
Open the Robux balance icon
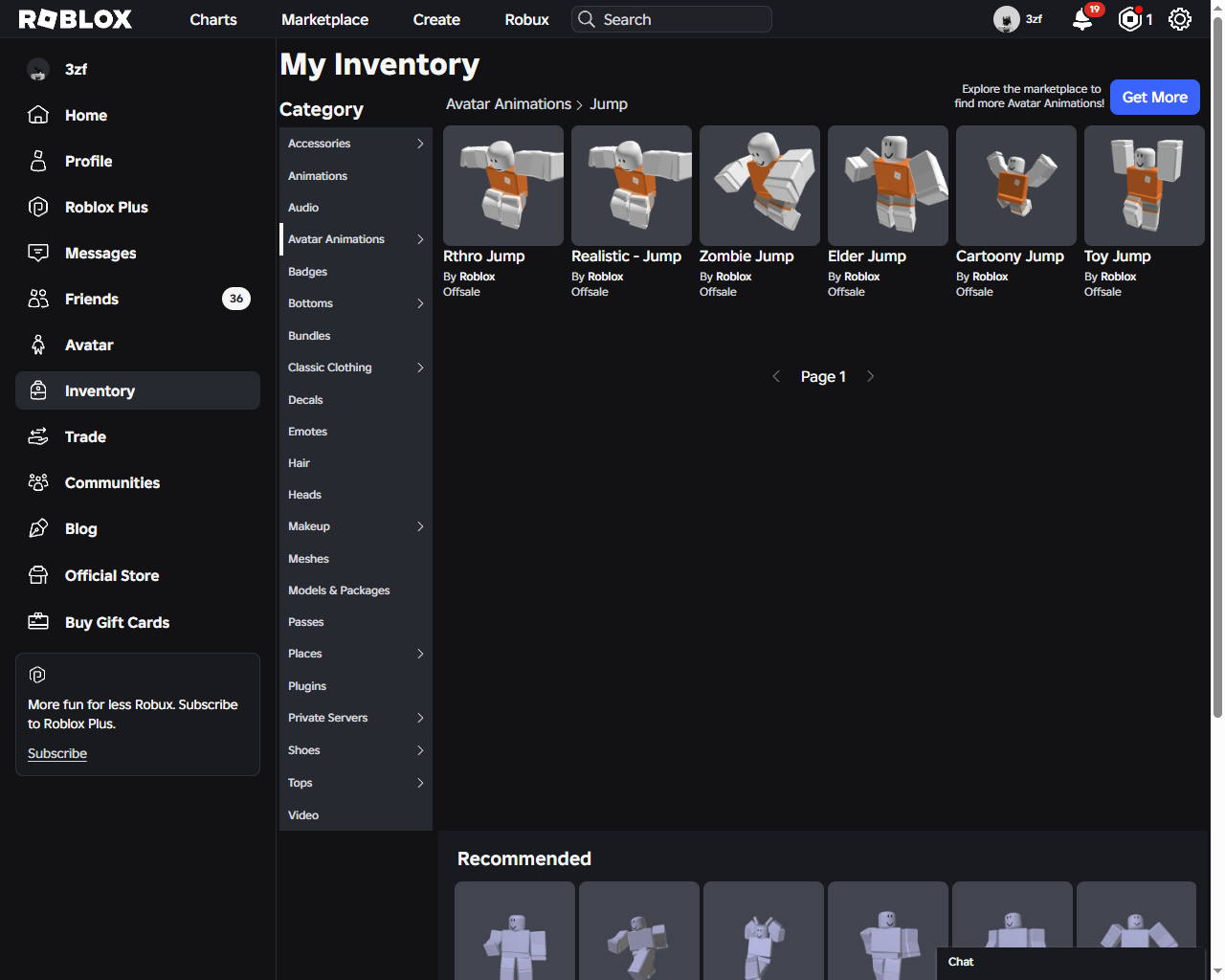click(x=1130, y=19)
